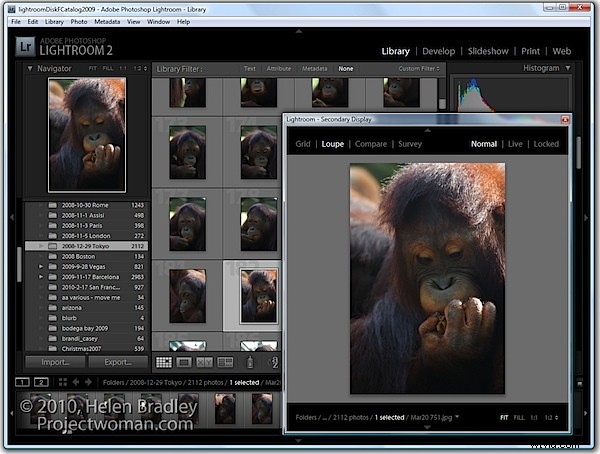
Task: Open the Custom Filter dropdown
Action: point(419,69)
